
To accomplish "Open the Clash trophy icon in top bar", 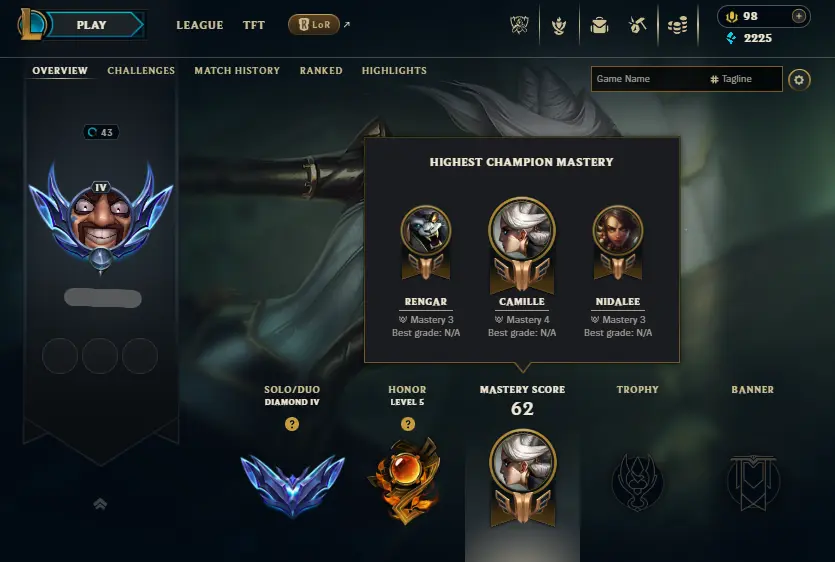I will (519, 25).
